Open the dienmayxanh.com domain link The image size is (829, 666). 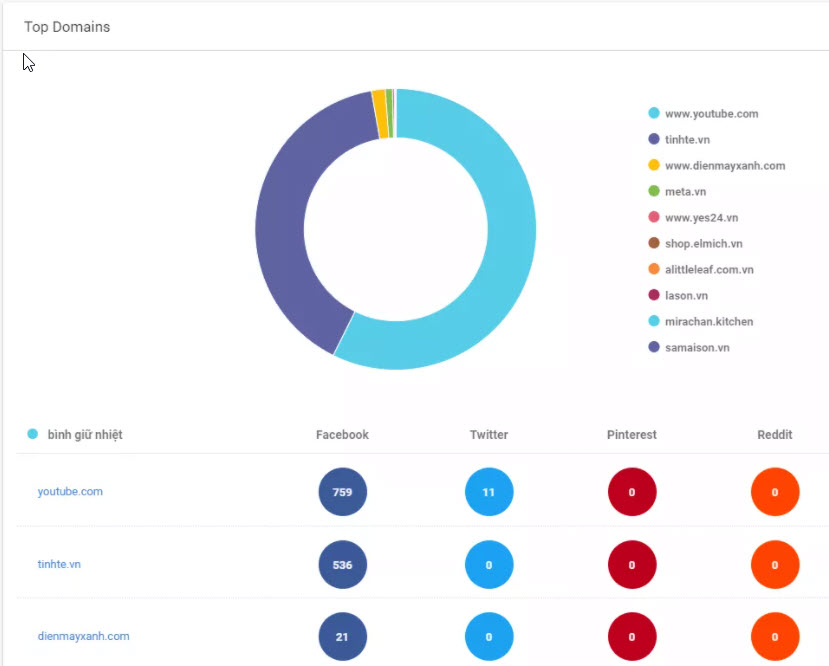tap(83, 637)
